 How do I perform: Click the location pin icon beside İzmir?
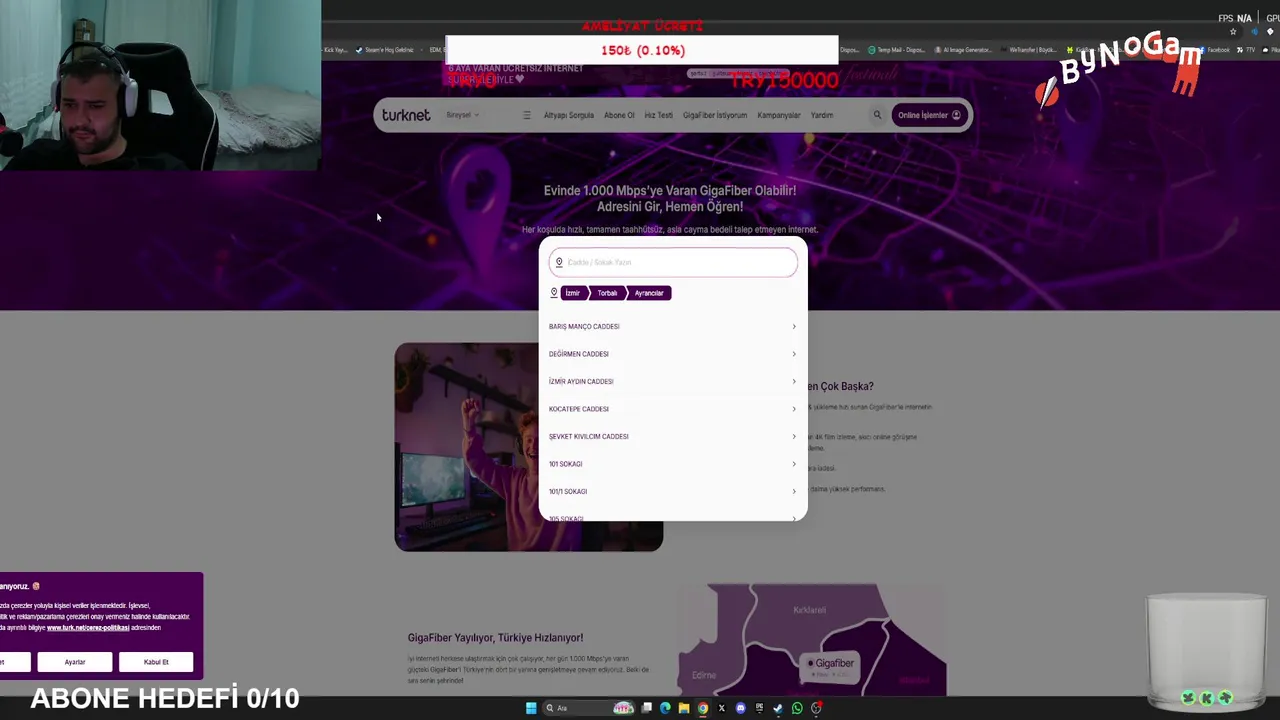[x=554, y=293]
